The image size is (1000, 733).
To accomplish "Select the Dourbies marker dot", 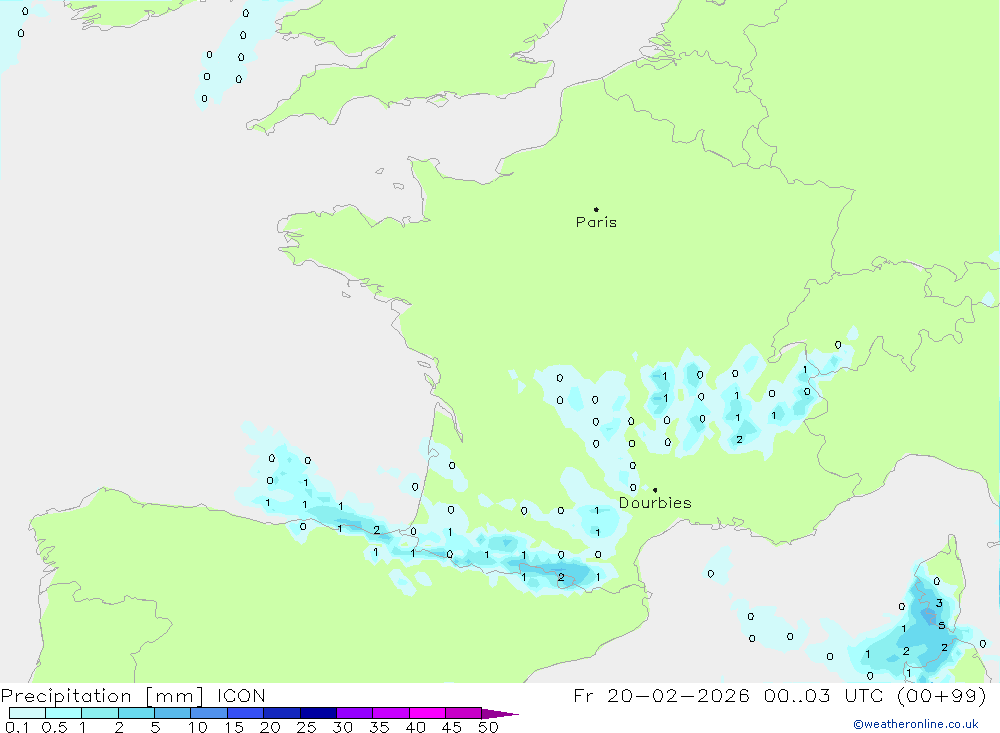I will point(655,490).
